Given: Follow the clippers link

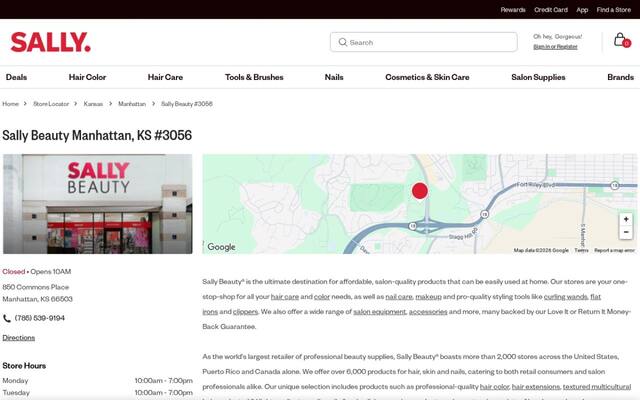Looking at the screenshot, I should tap(245, 312).
